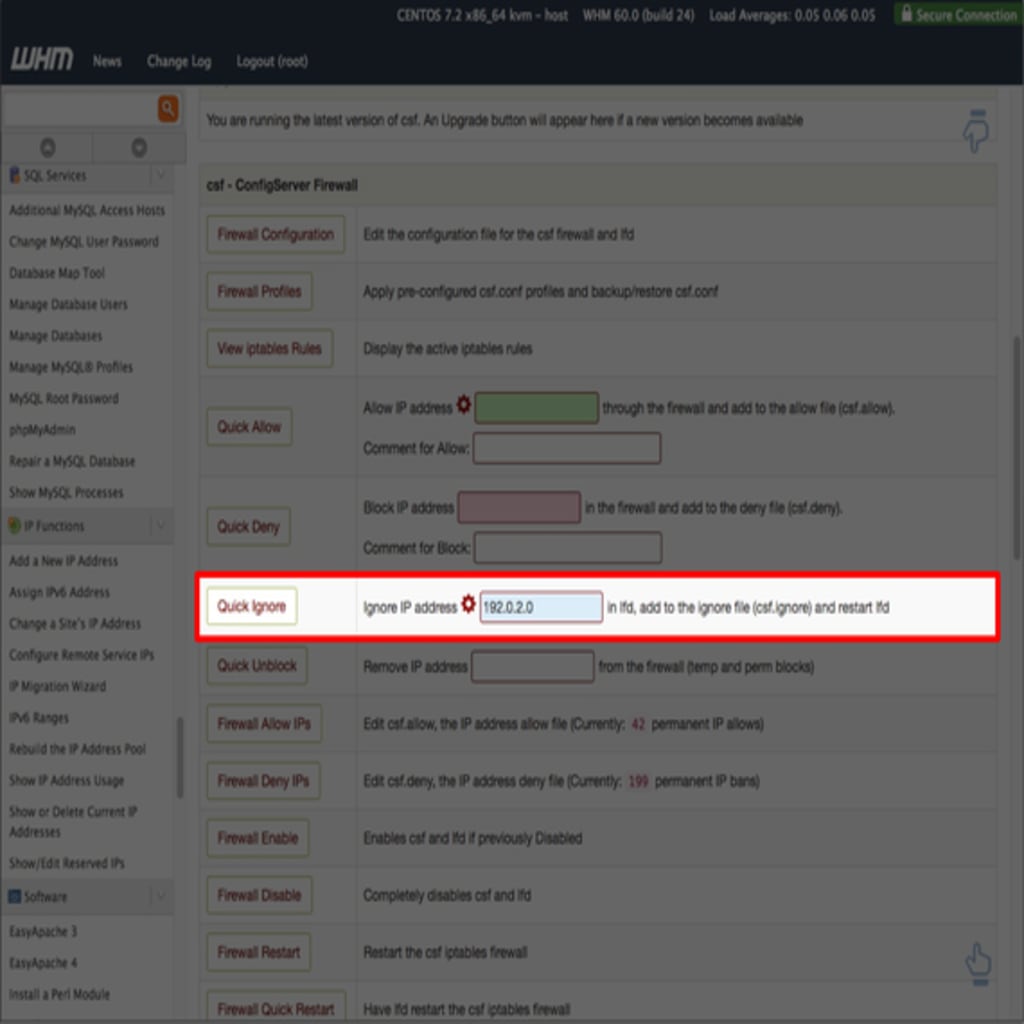
Task: Open phpMyAdmin link in sidebar
Action: click(x=42, y=430)
